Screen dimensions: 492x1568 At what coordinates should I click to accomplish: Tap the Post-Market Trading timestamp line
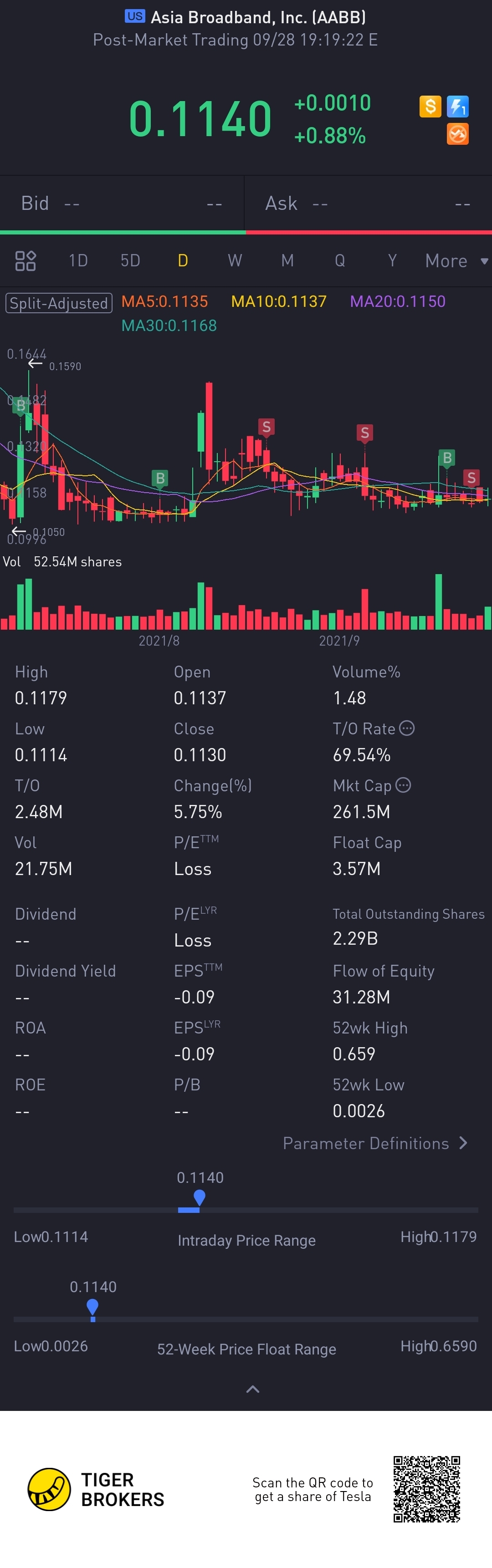235,40
